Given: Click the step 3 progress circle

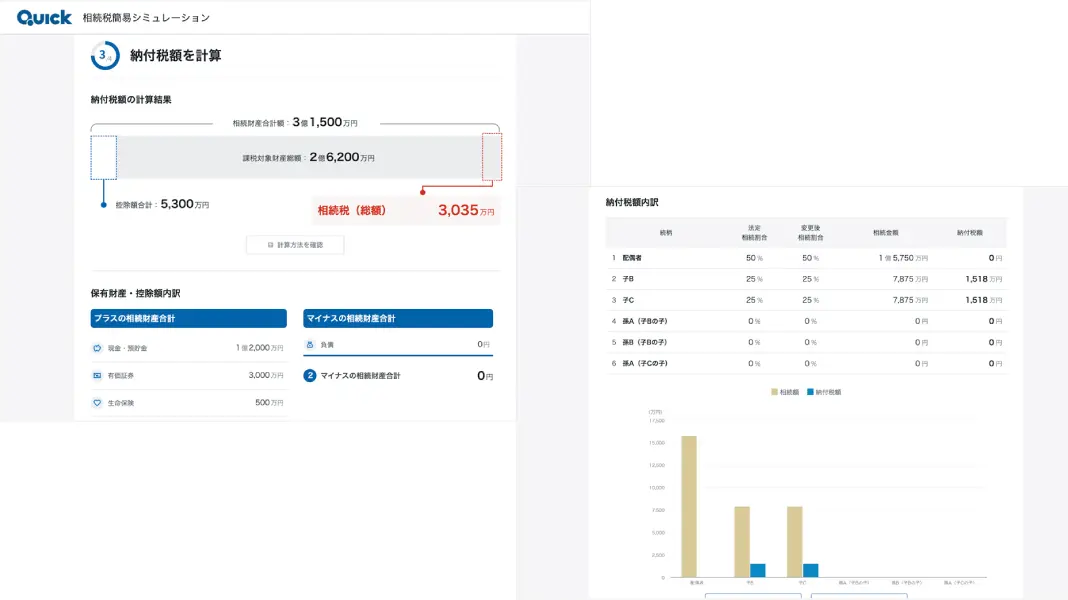Looking at the screenshot, I should 105,55.
